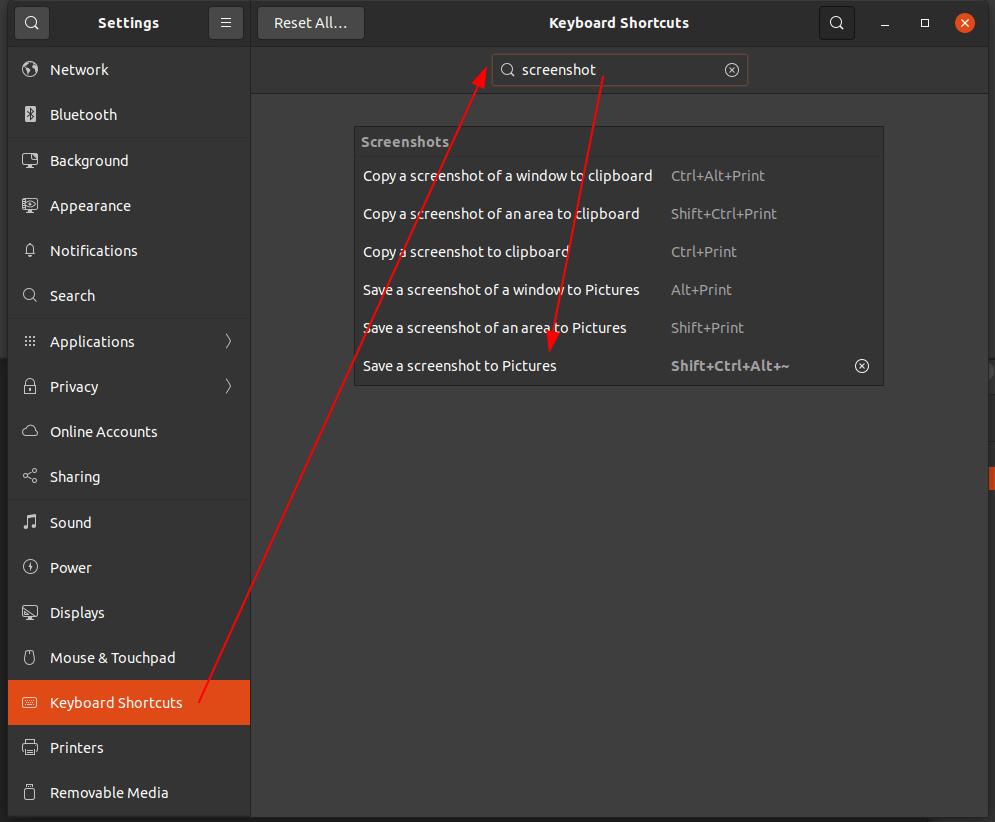This screenshot has width=995, height=822.
Task: Reset the Shift+Ctrl+Alt+~ shortcut
Action: 861,366
